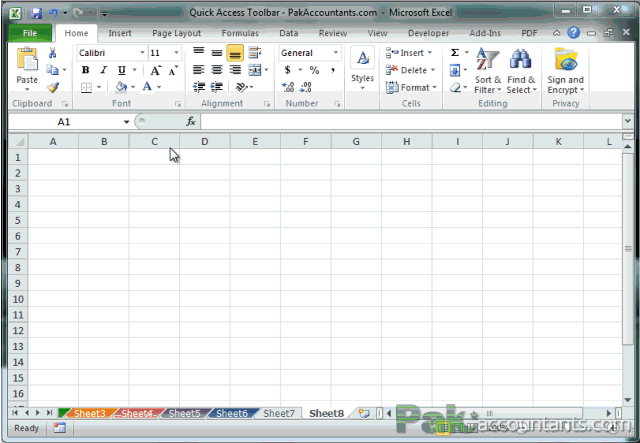This screenshot has width=640, height=443.
Task: Open the Calibri font name dropdown
Action: pyautogui.click(x=142, y=53)
